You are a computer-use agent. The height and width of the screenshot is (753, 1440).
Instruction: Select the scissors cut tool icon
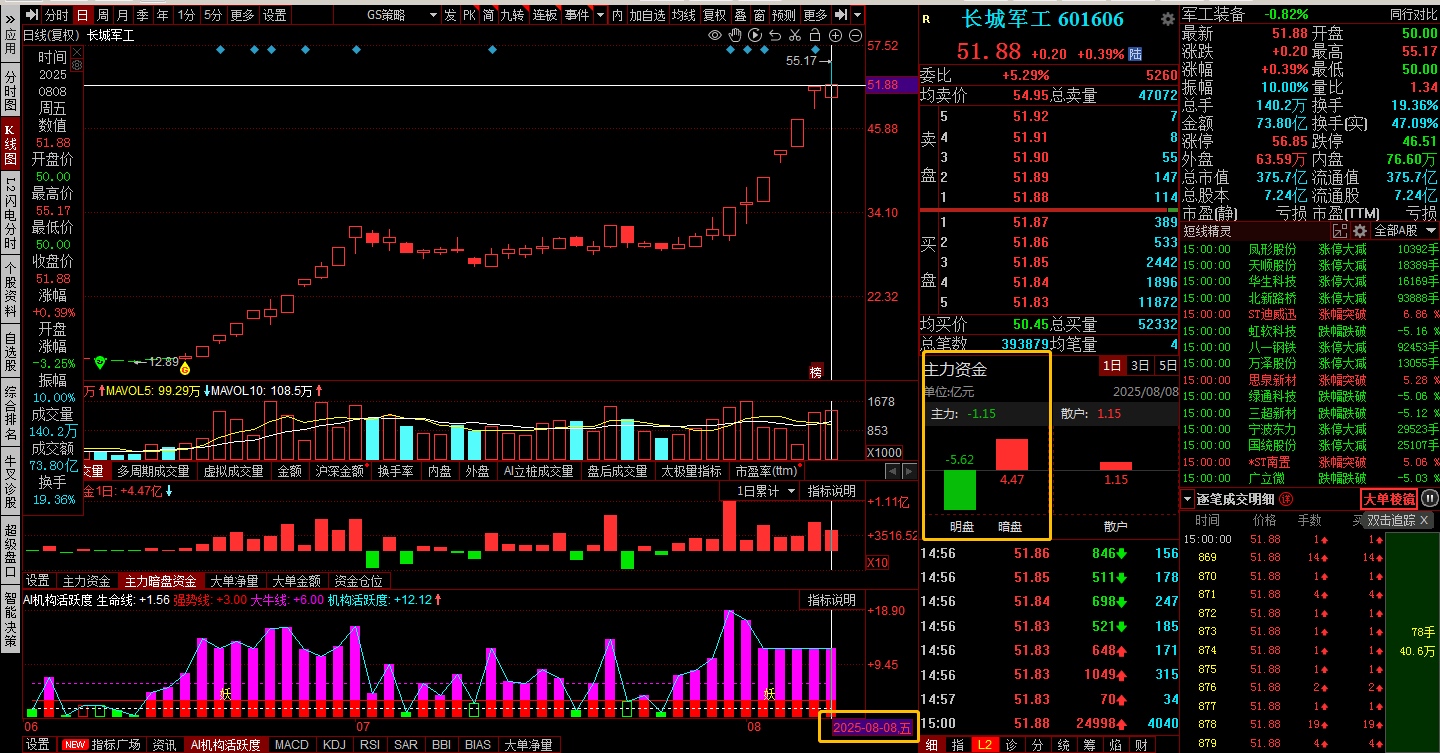[x=794, y=35]
